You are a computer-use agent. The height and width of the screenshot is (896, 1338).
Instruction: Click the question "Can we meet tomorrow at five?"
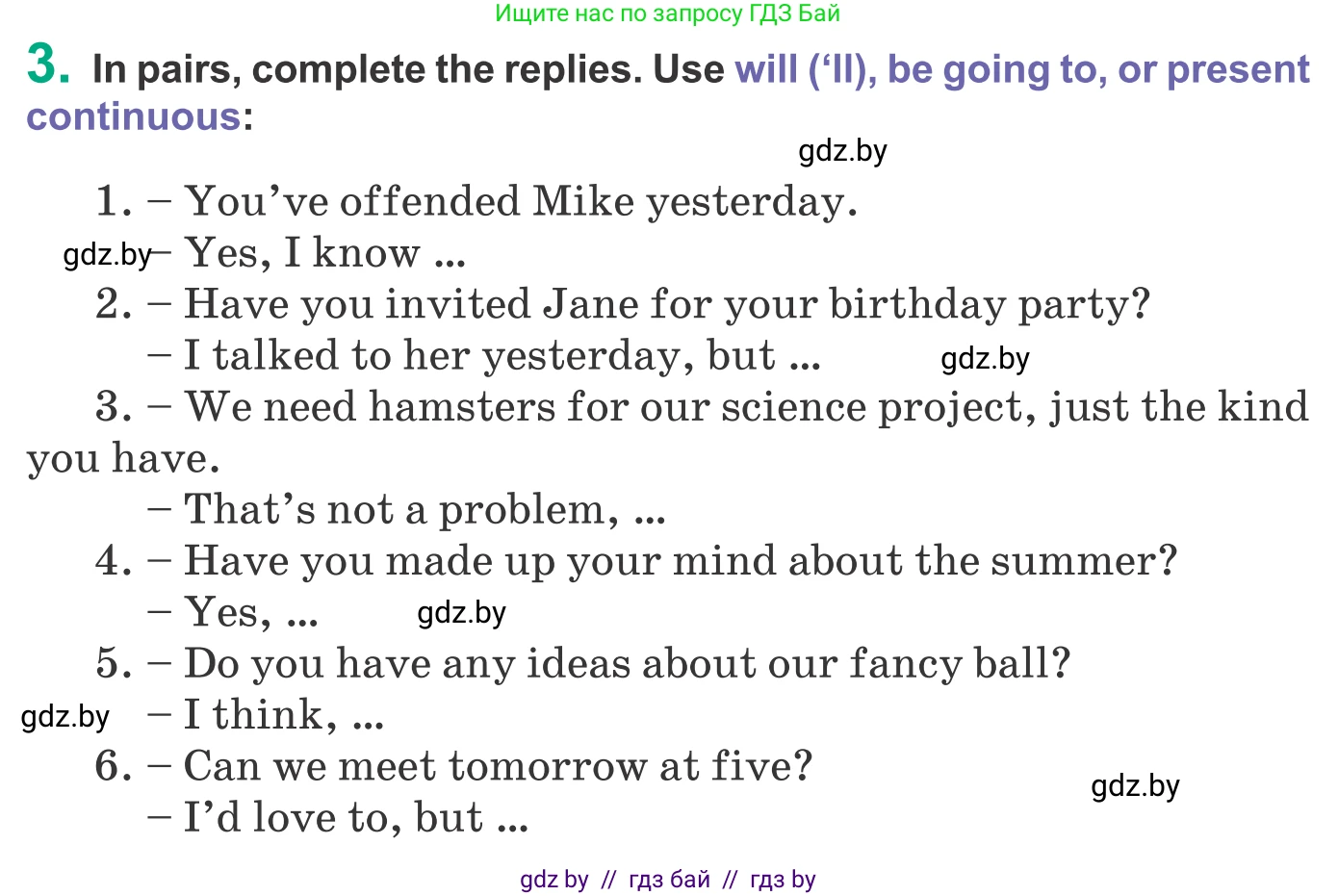point(497,767)
